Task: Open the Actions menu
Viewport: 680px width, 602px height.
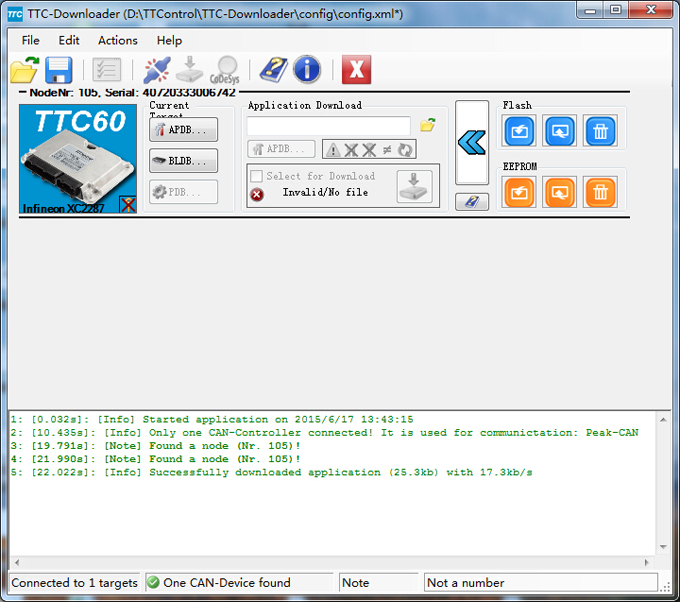Action: [x=118, y=40]
